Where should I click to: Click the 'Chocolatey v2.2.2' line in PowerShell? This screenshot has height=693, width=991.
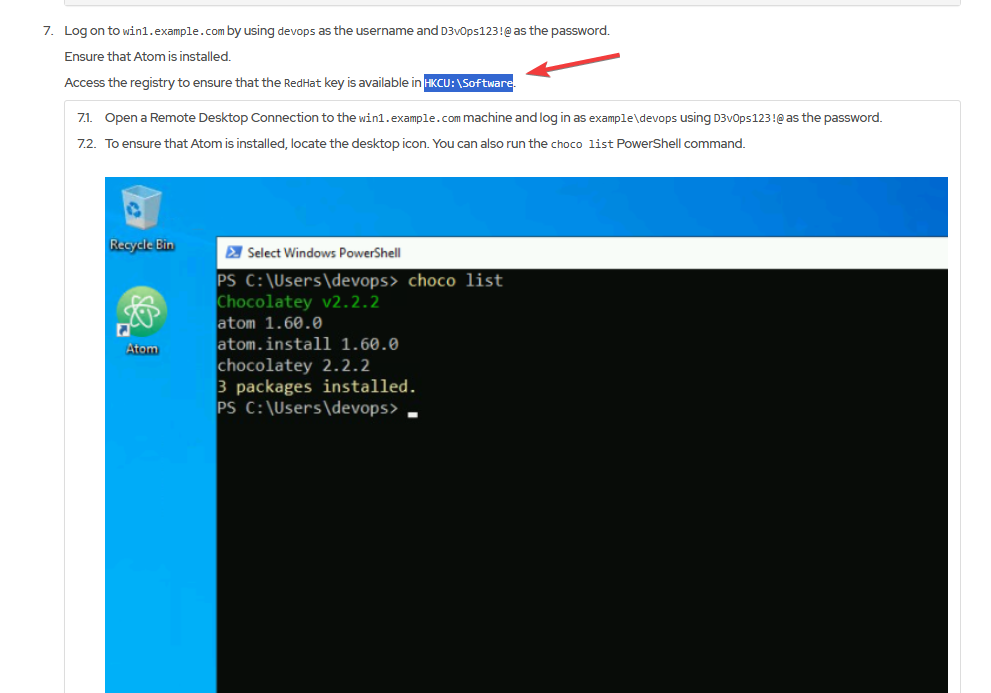[x=298, y=302]
